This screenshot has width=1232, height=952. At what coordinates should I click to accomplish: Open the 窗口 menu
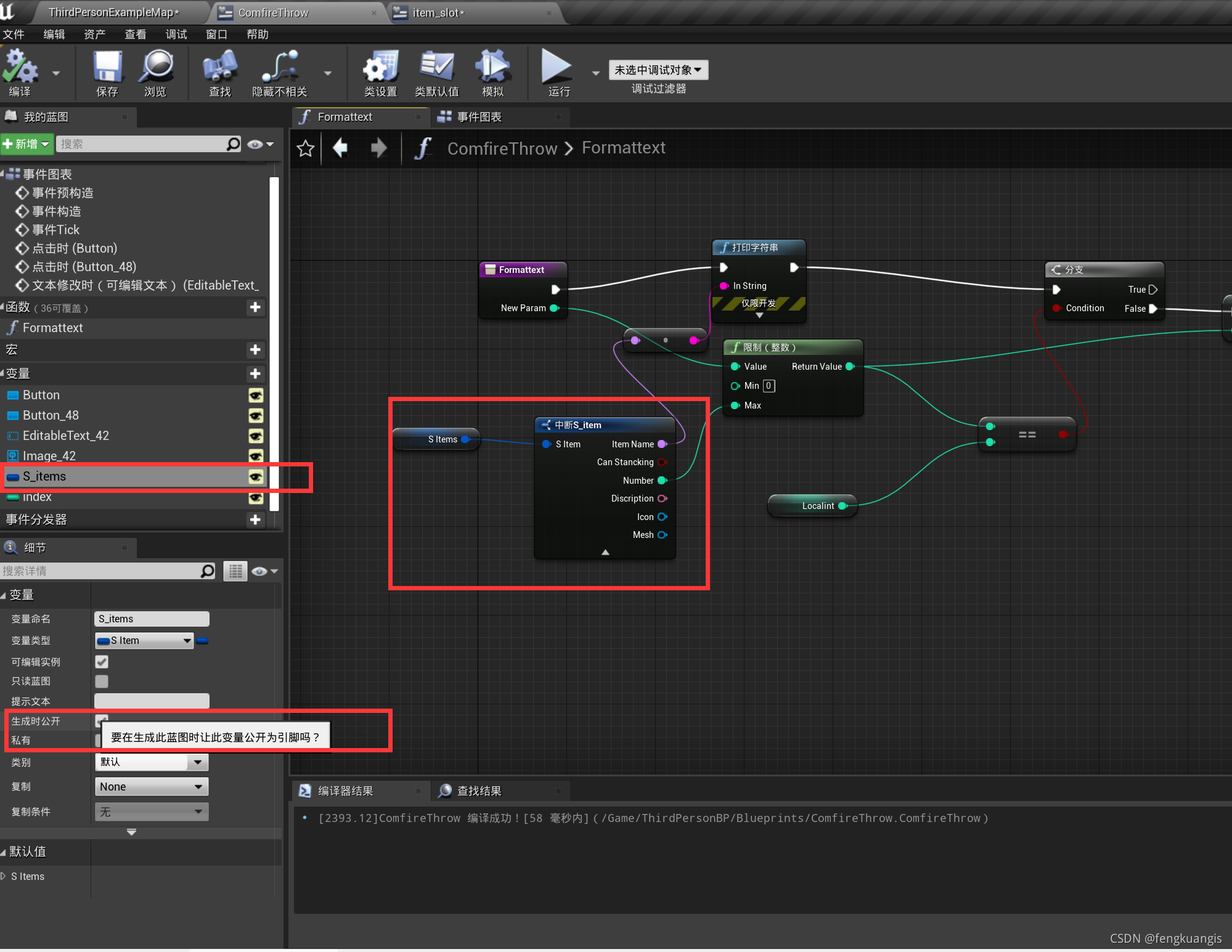coord(216,35)
